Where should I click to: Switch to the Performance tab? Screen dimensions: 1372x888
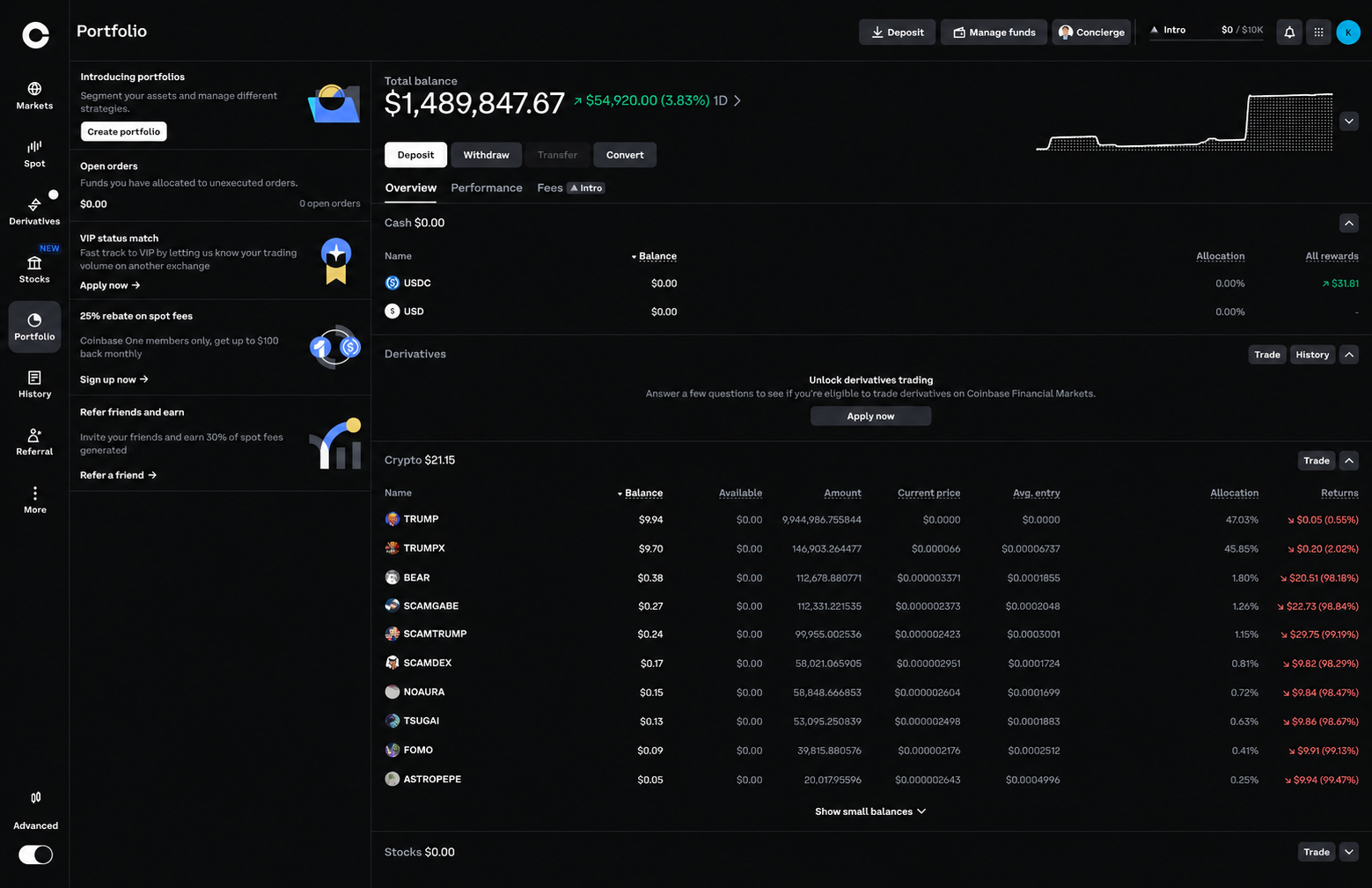pyautogui.click(x=487, y=187)
